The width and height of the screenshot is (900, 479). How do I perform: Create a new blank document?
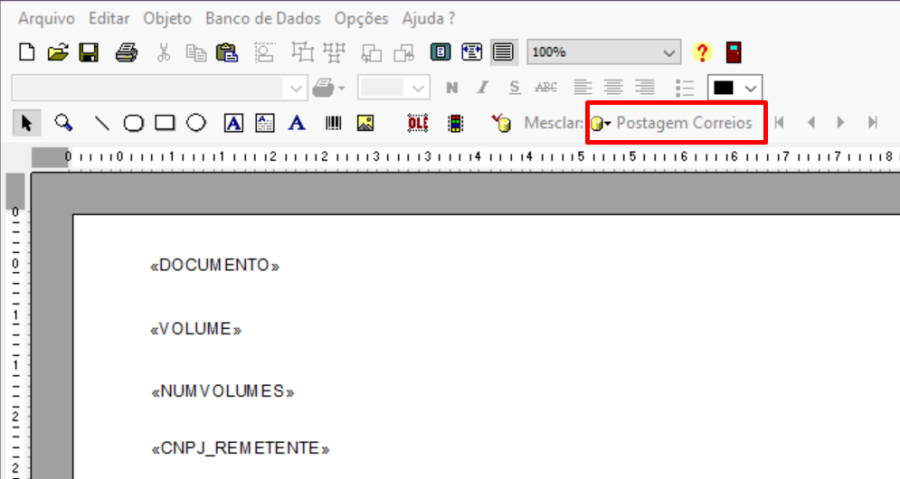tap(26, 52)
